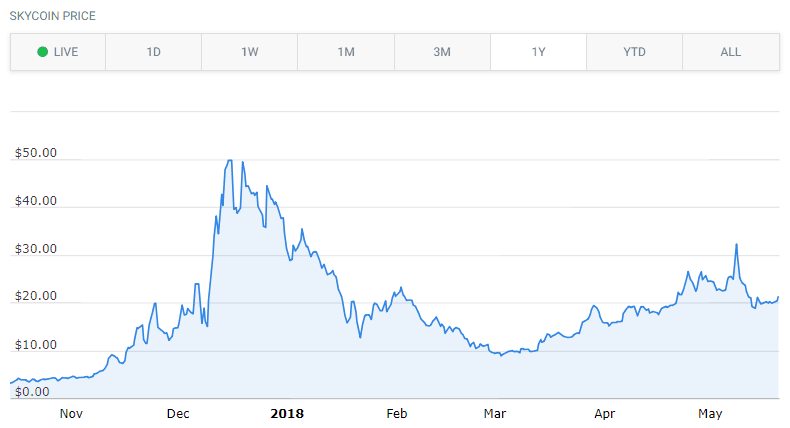Choose the 1M time range
This screenshot has height=428, width=790.
pos(346,52)
